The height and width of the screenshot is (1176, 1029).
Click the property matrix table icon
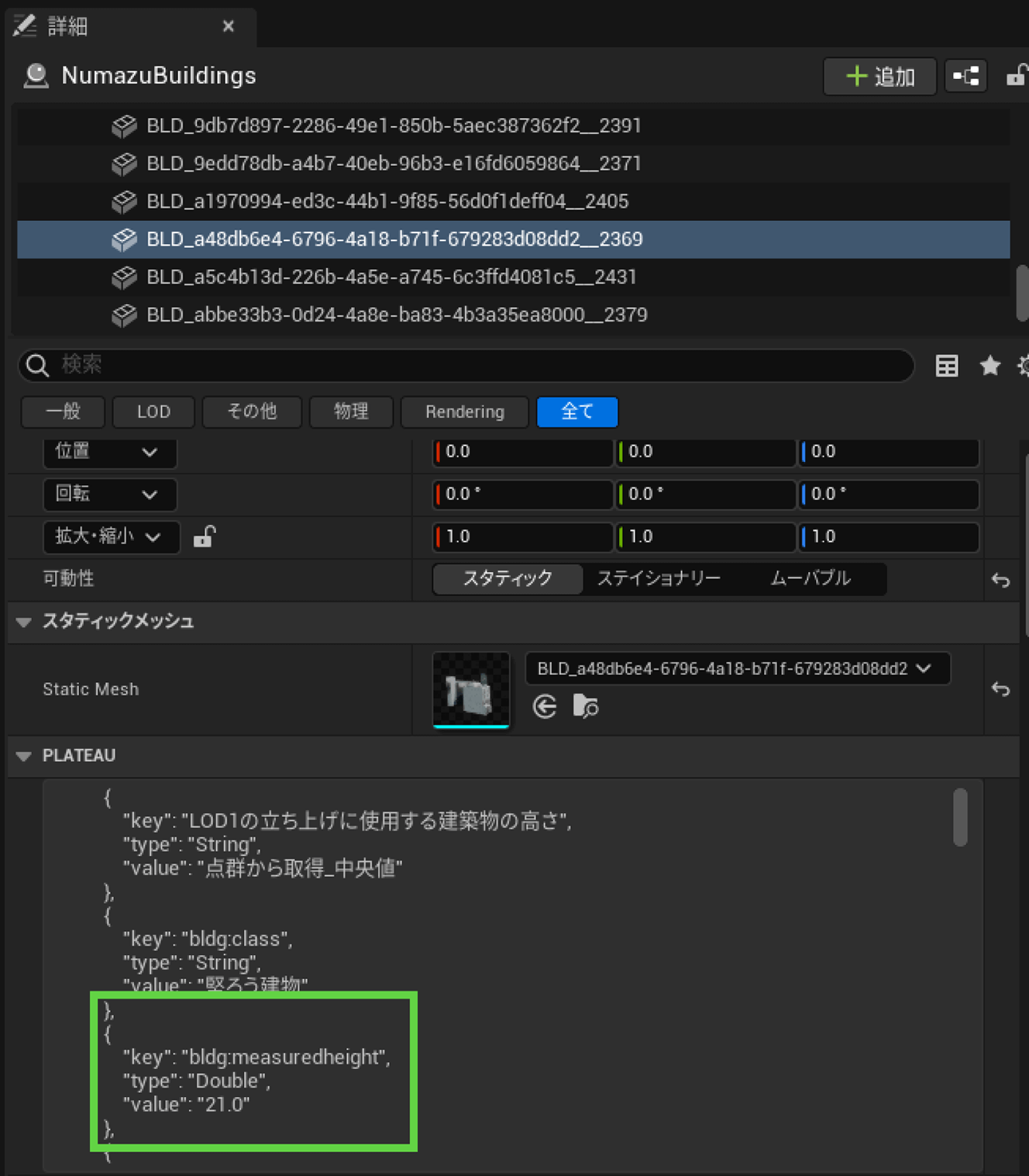[x=946, y=366]
